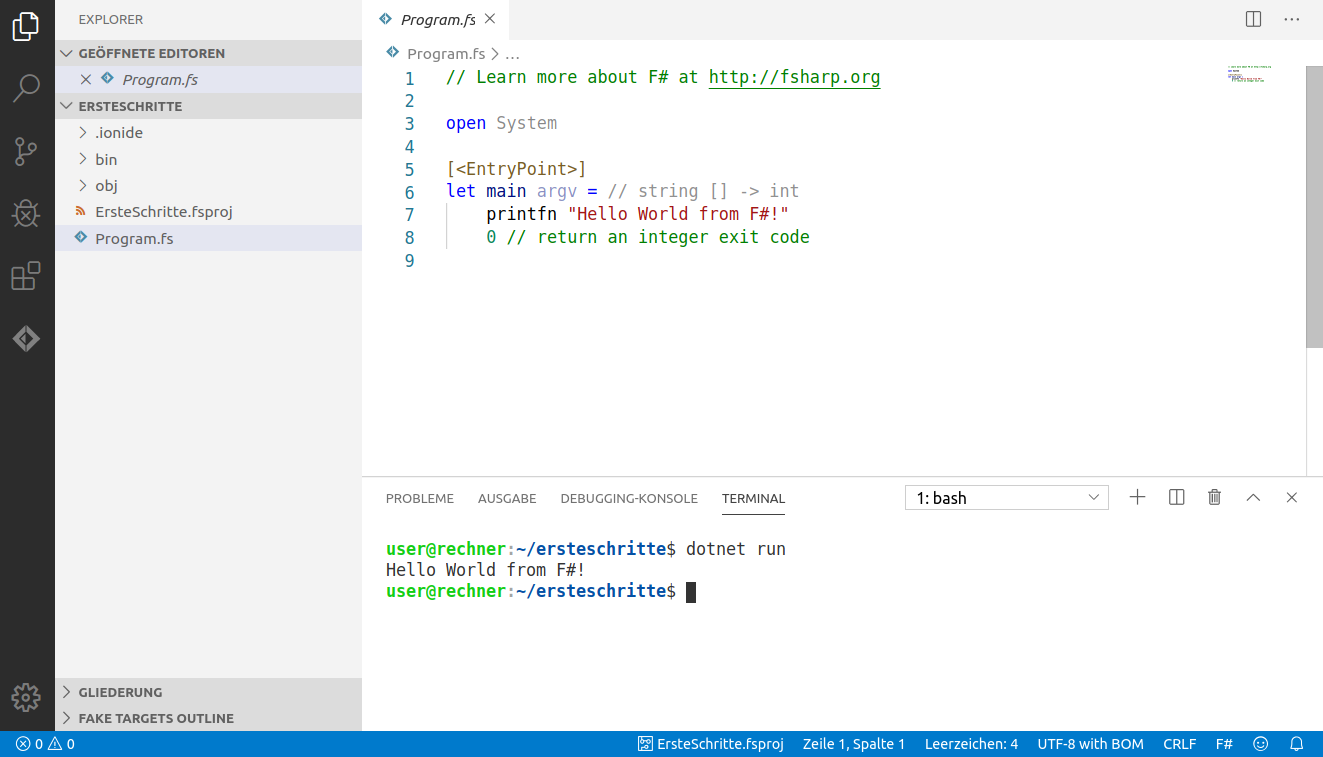This screenshot has height=757, width=1323.
Task: Expand the bin folder
Action: tap(208, 159)
